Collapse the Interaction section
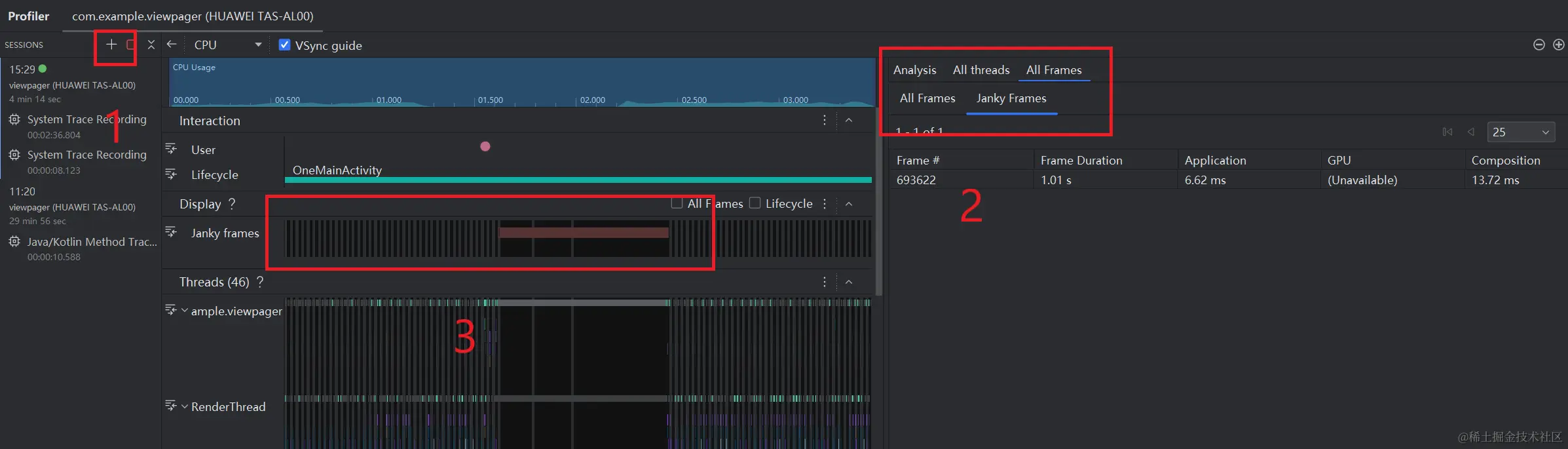The width and height of the screenshot is (1568, 449). [849, 120]
